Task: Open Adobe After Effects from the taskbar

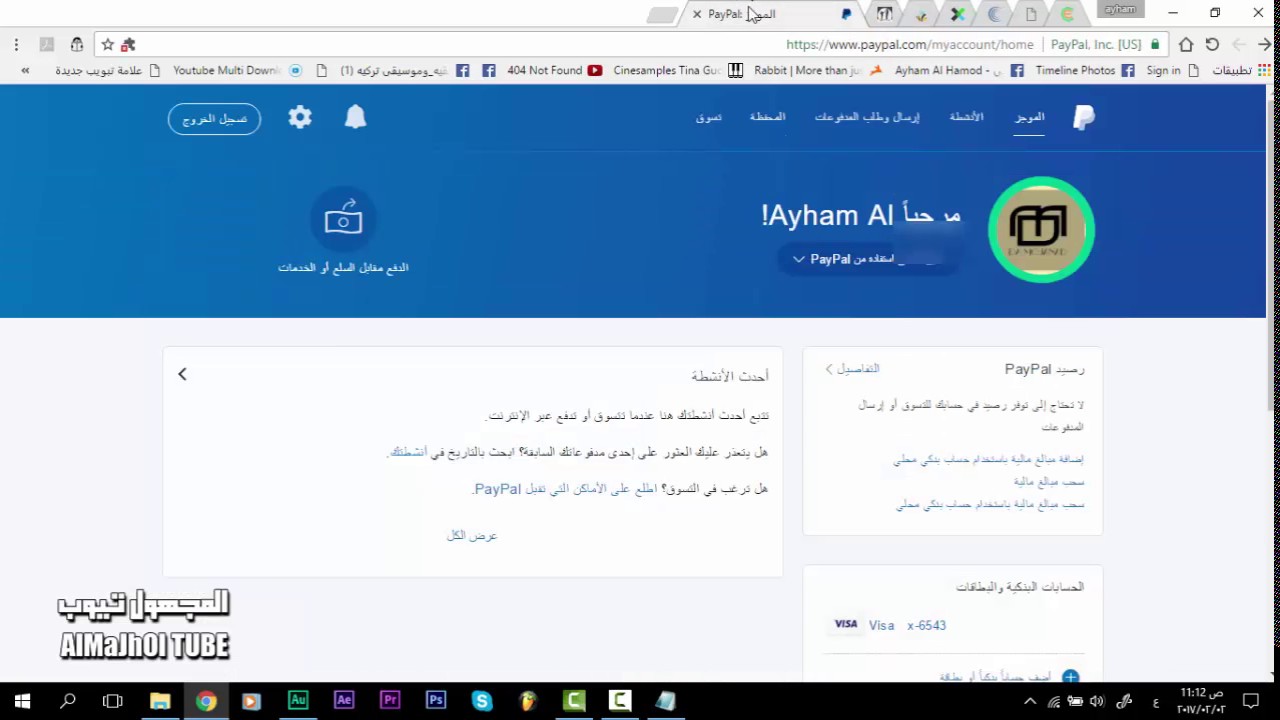Action: tap(344, 701)
